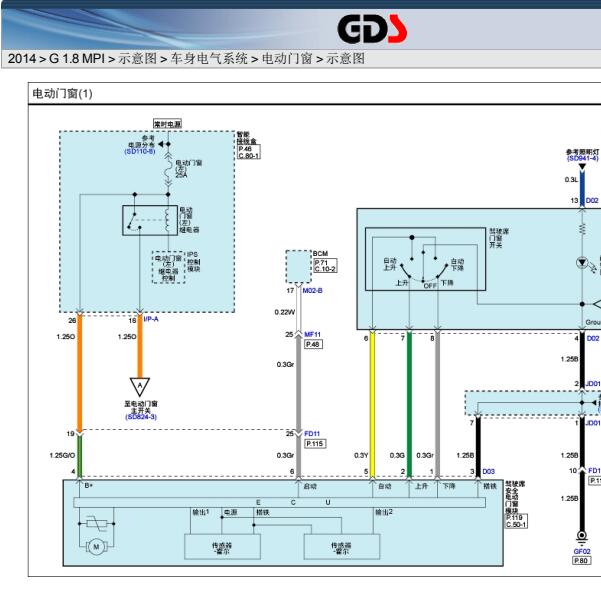The width and height of the screenshot is (601, 600).
Task: Open the last 示意图 breadcrumb after 电动门窗
Action: point(345,59)
